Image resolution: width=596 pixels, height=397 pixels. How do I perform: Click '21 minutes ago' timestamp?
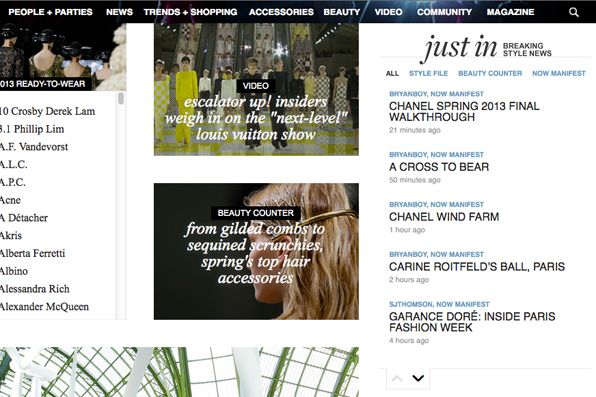(415, 130)
